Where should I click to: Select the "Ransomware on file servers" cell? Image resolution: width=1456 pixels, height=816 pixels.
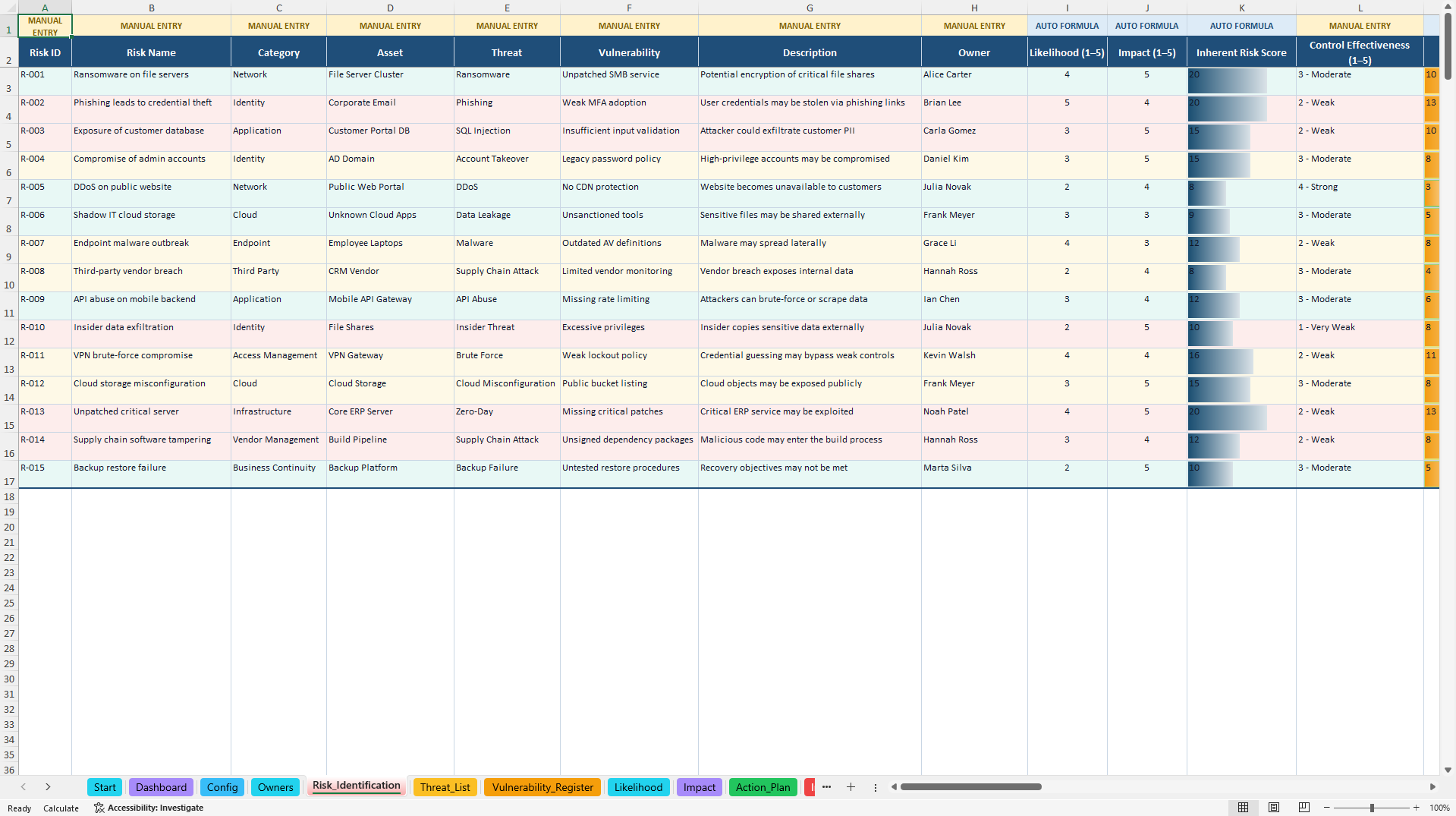[151, 80]
